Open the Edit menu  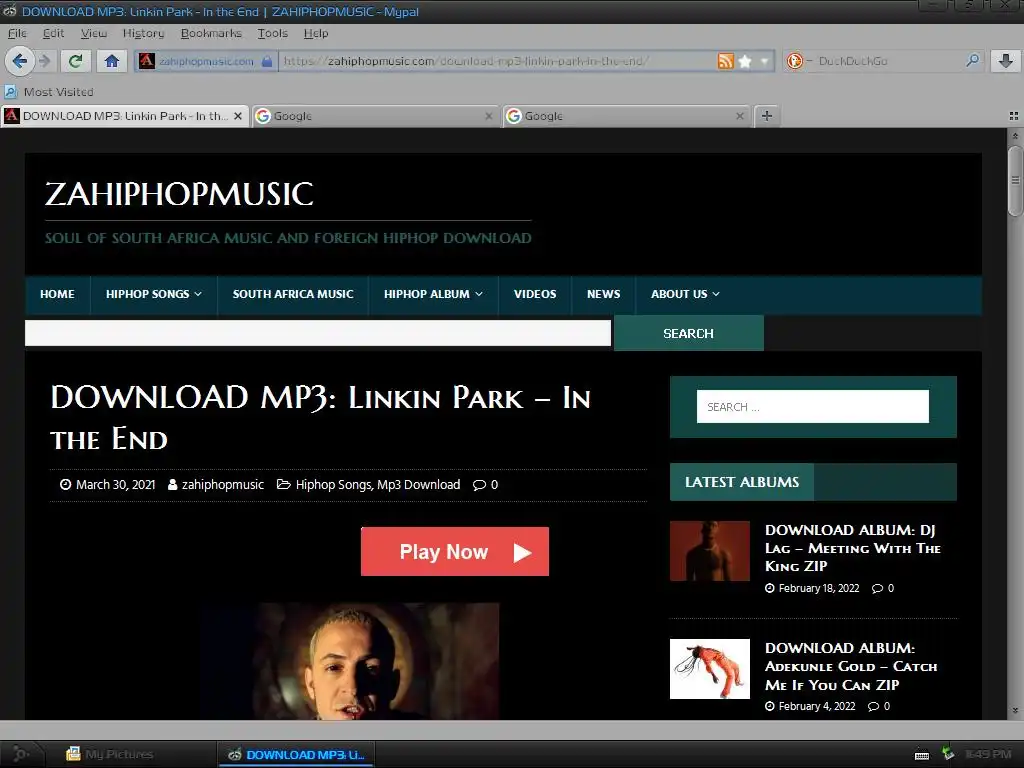53,33
